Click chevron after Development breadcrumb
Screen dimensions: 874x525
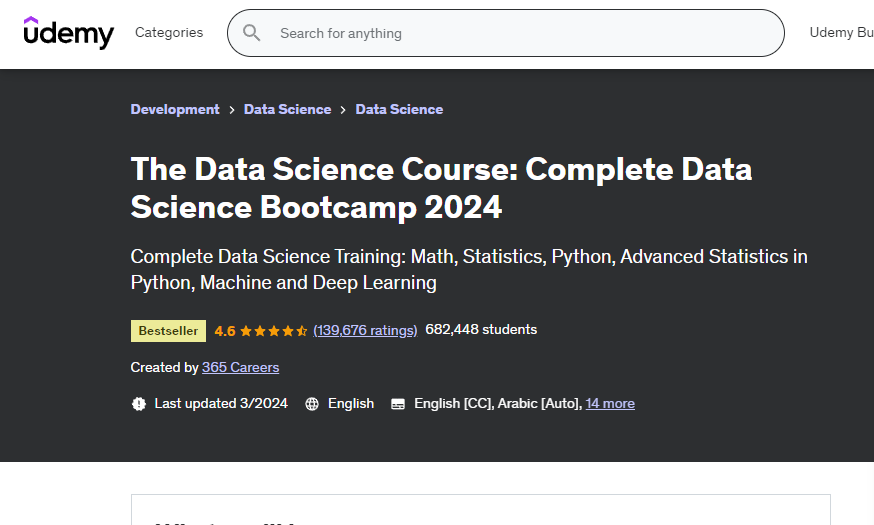[x=232, y=110]
